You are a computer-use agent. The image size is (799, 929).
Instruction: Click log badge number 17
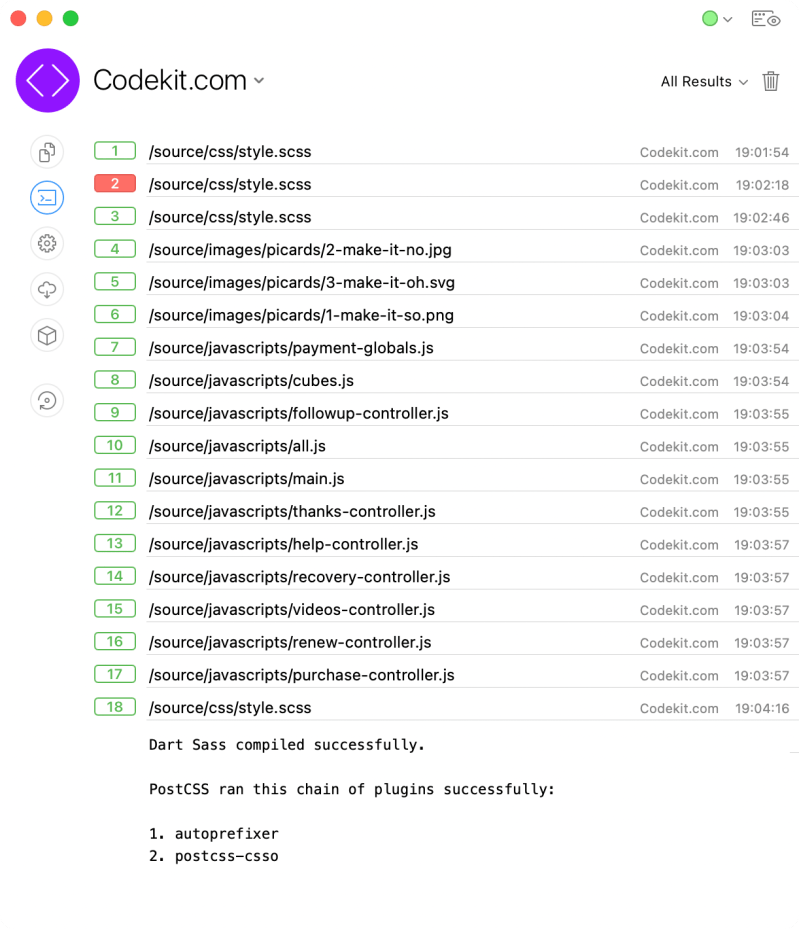click(115, 674)
